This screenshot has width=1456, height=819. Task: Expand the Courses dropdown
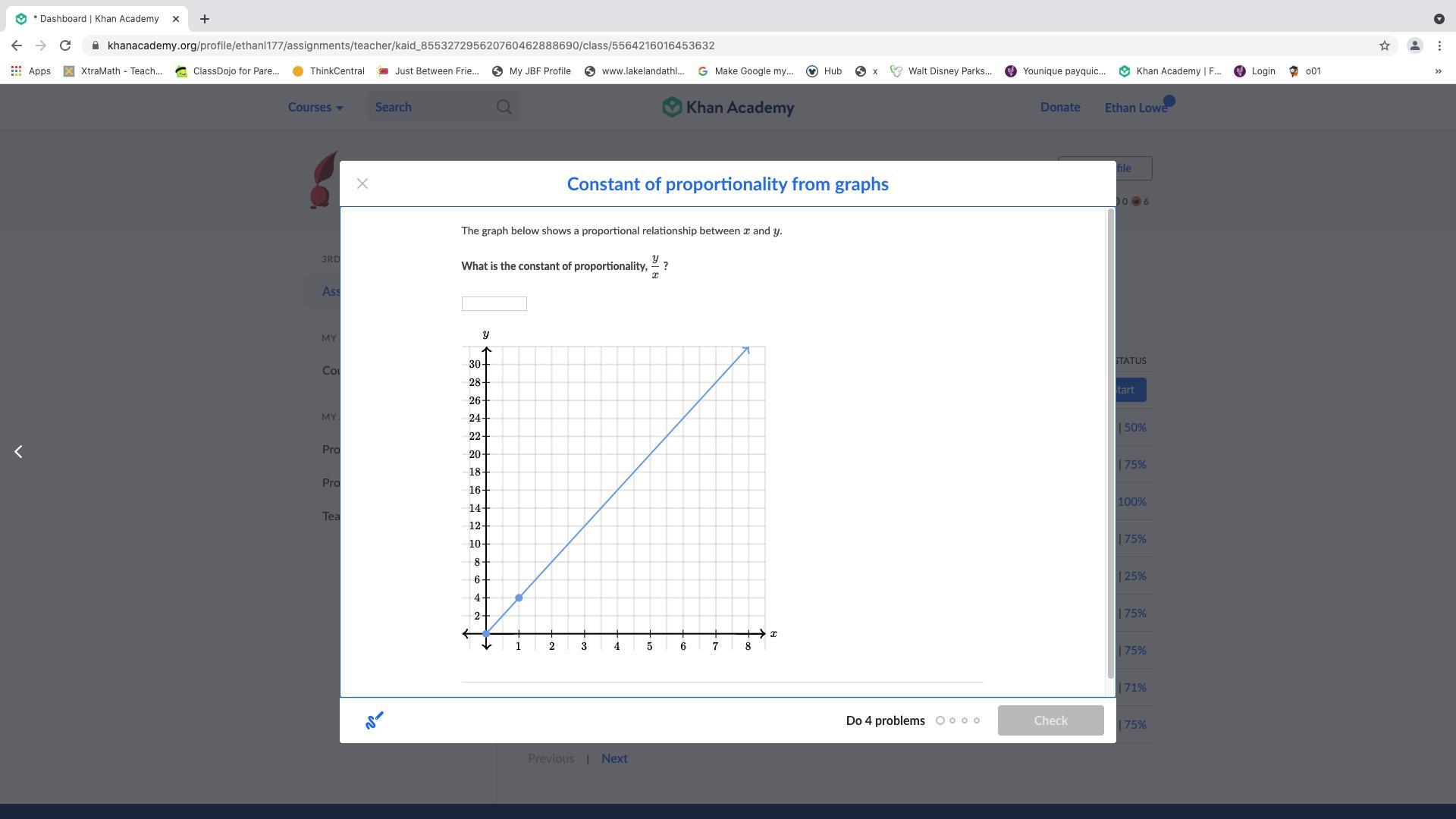tap(315, 108)
